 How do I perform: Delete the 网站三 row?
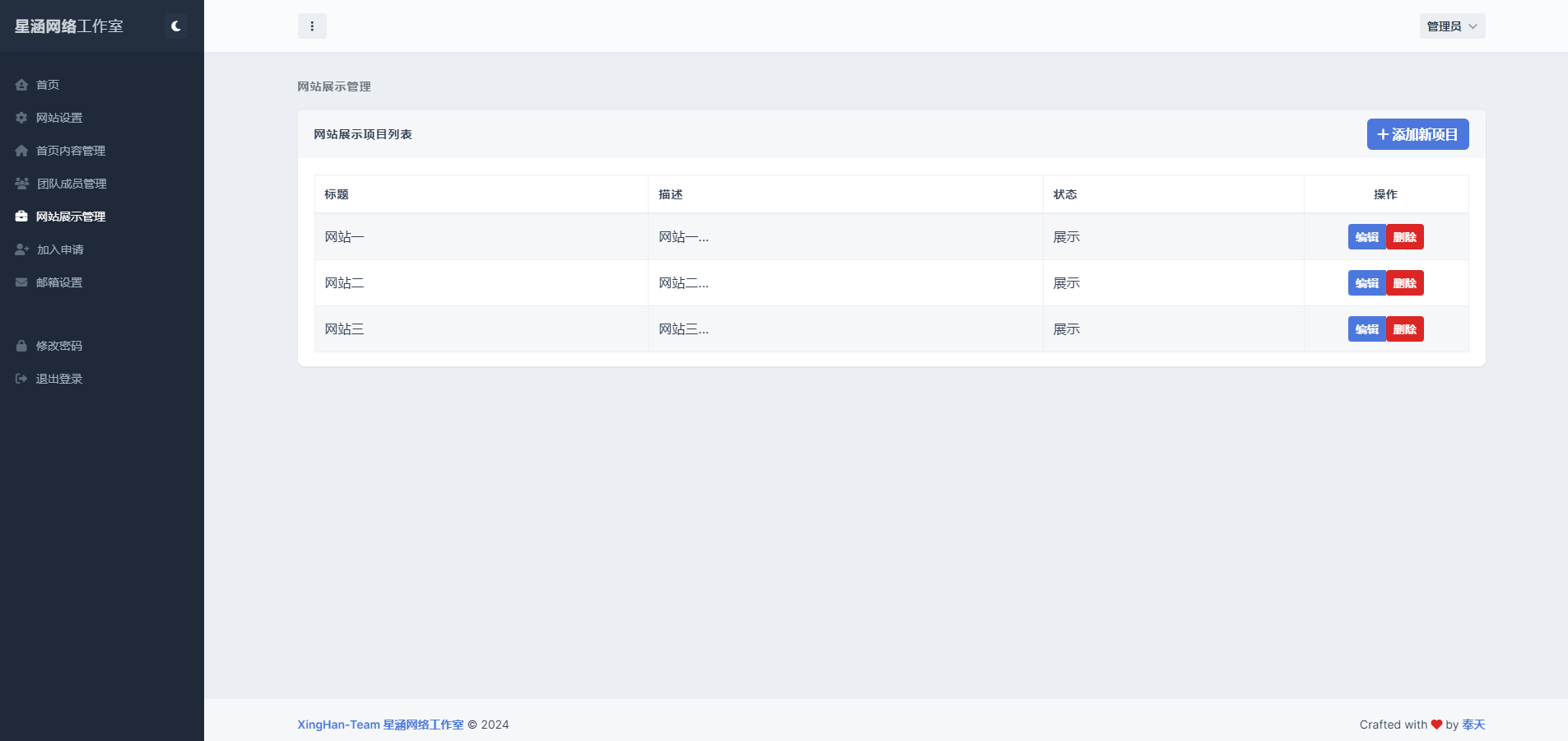[1404, 329]
